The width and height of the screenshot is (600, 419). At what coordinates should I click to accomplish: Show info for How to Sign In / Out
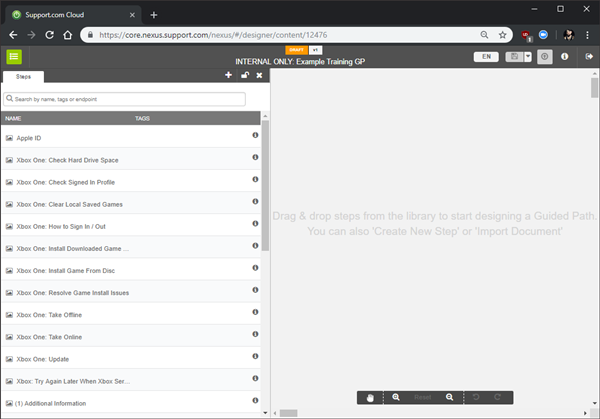coord(255,223)
